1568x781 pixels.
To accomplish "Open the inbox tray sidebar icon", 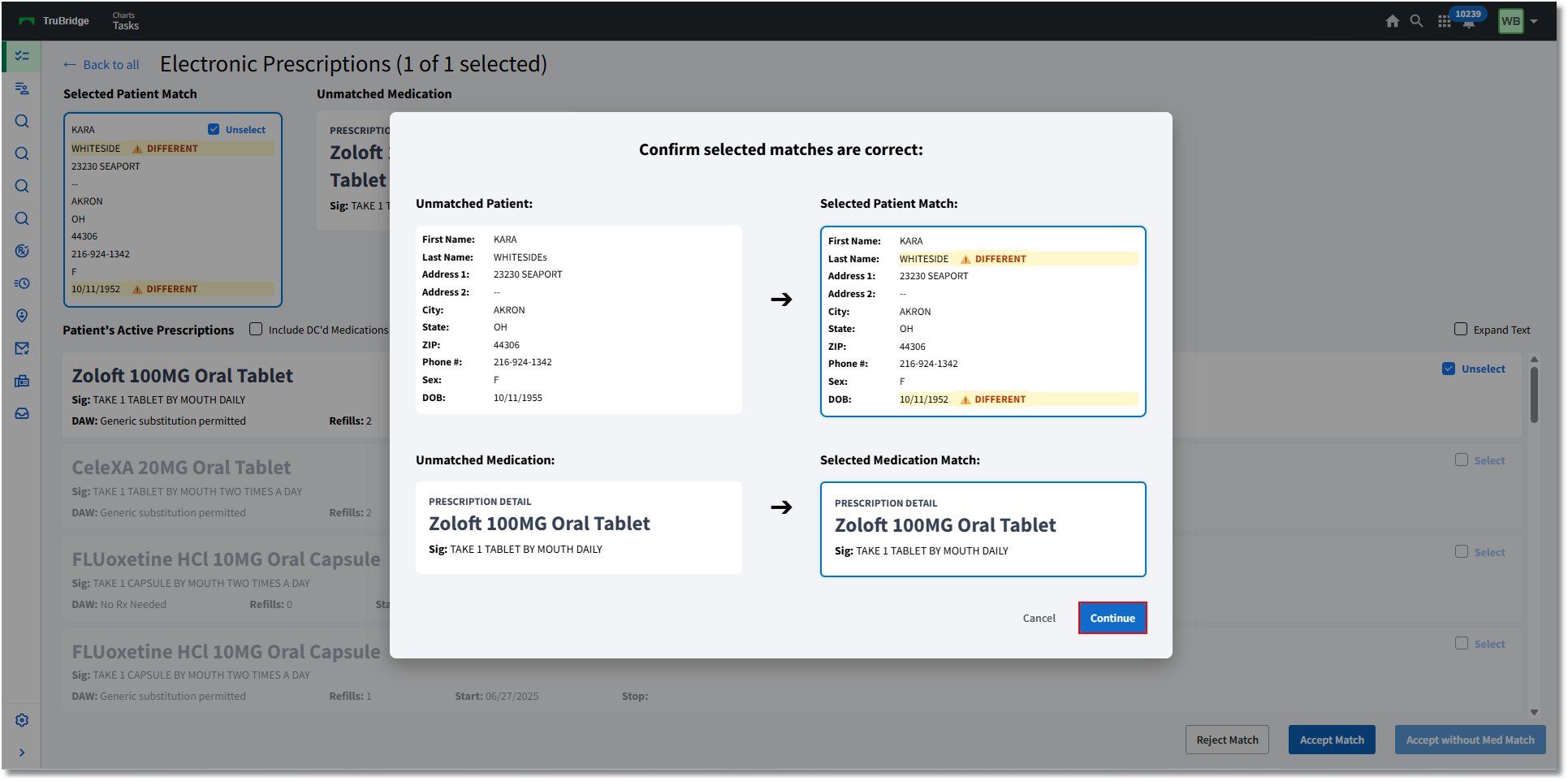I will 22,413.
